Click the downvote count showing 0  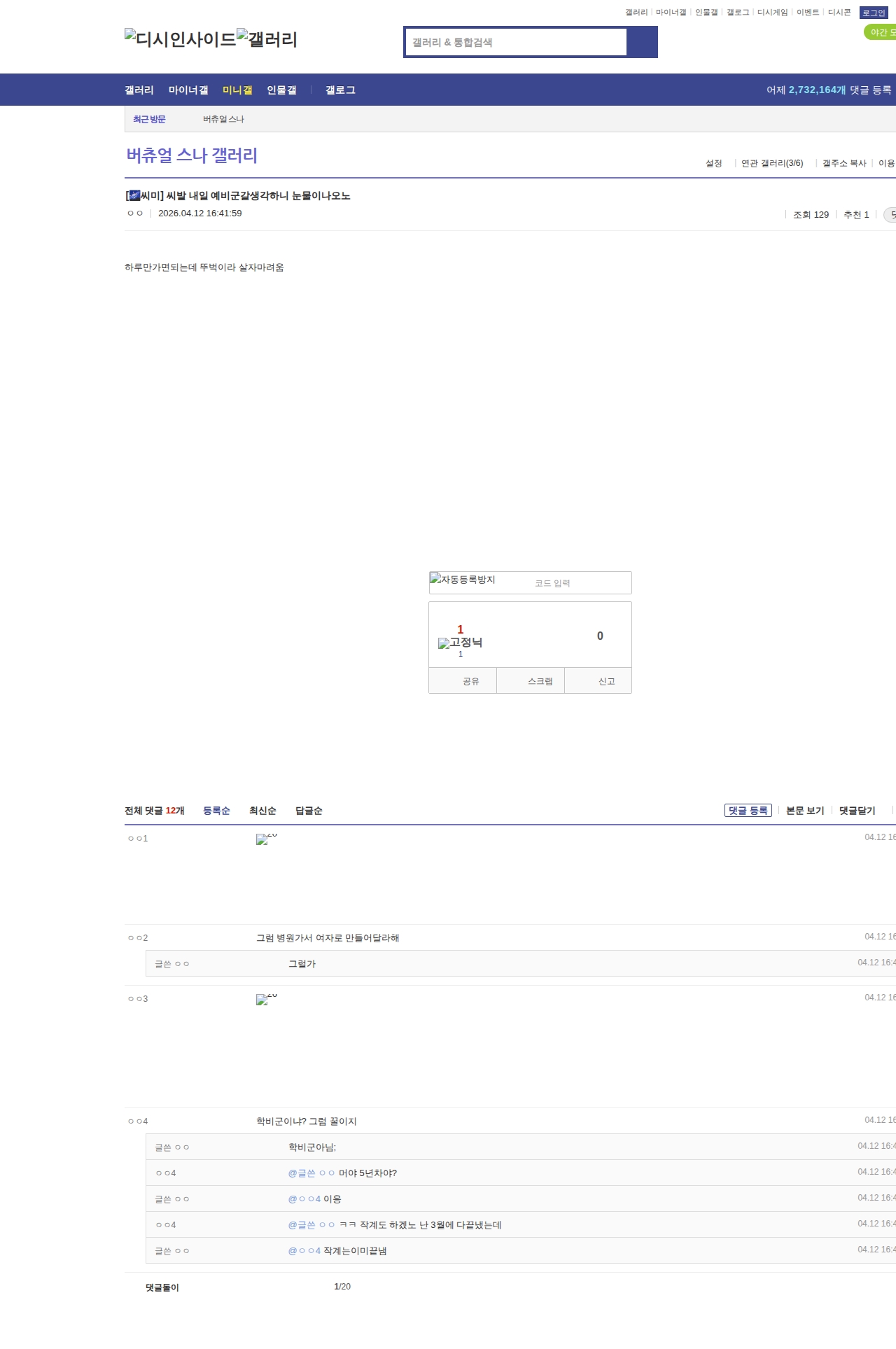click(x=599, y=636)
